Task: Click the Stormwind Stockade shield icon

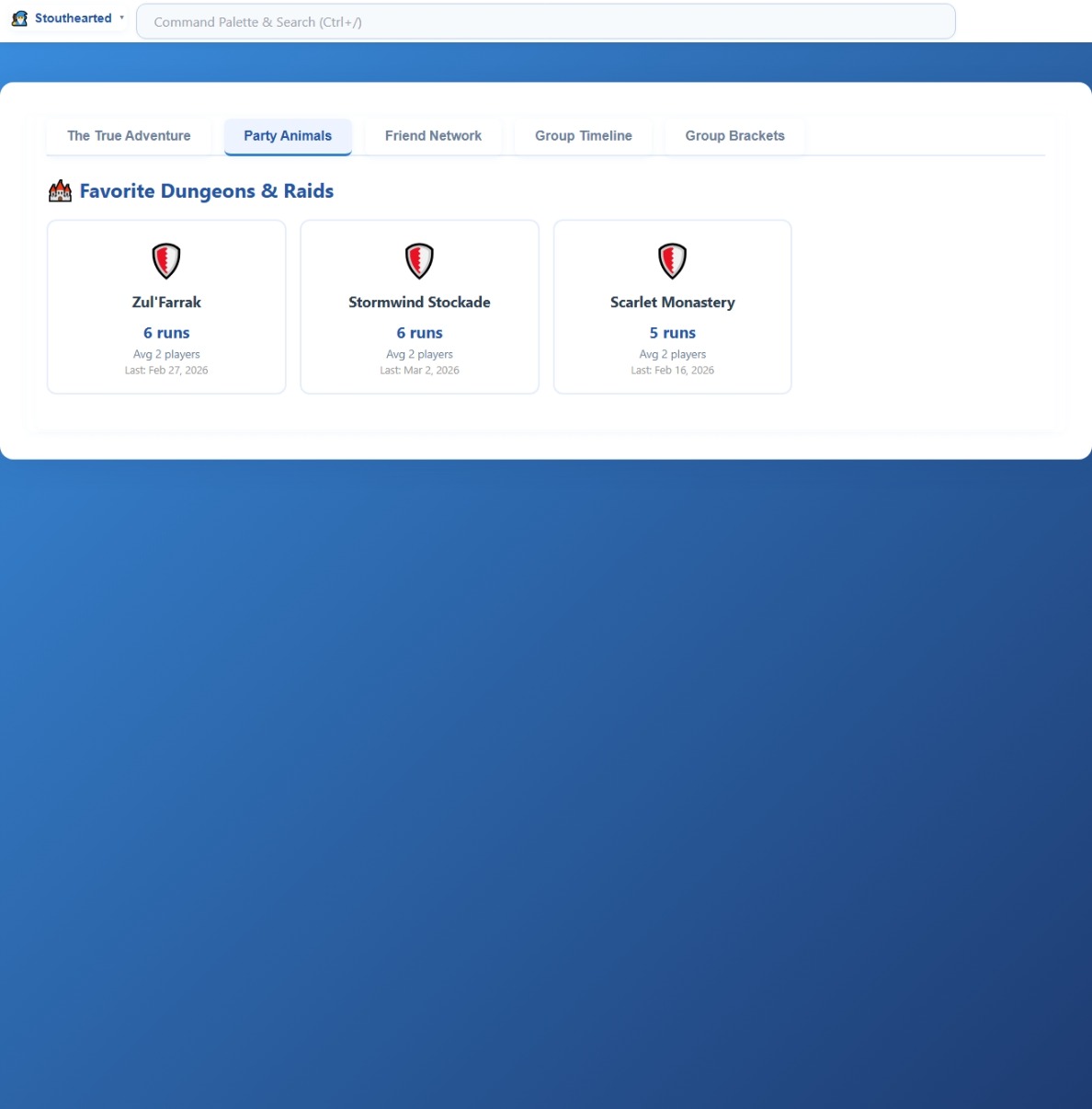Action: click(419, 261)
